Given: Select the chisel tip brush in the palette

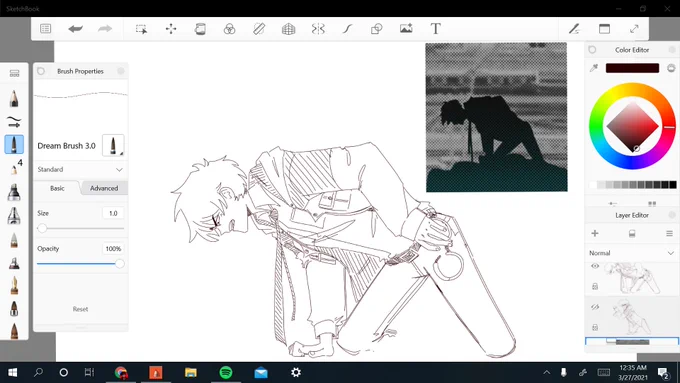Looking at the screenshot, I should point(14,216).
